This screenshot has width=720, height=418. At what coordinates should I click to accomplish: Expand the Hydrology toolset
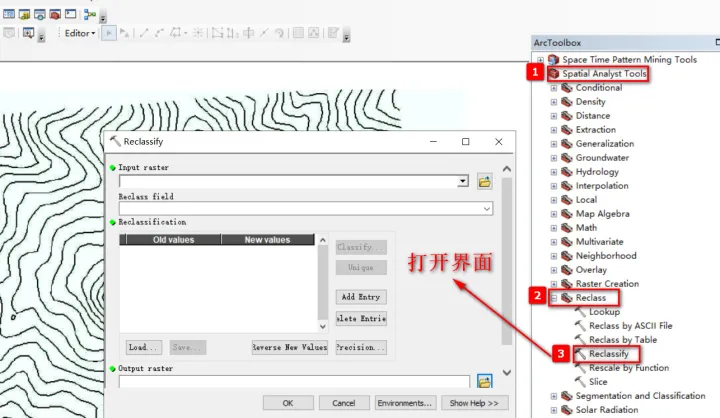point(554,172)
